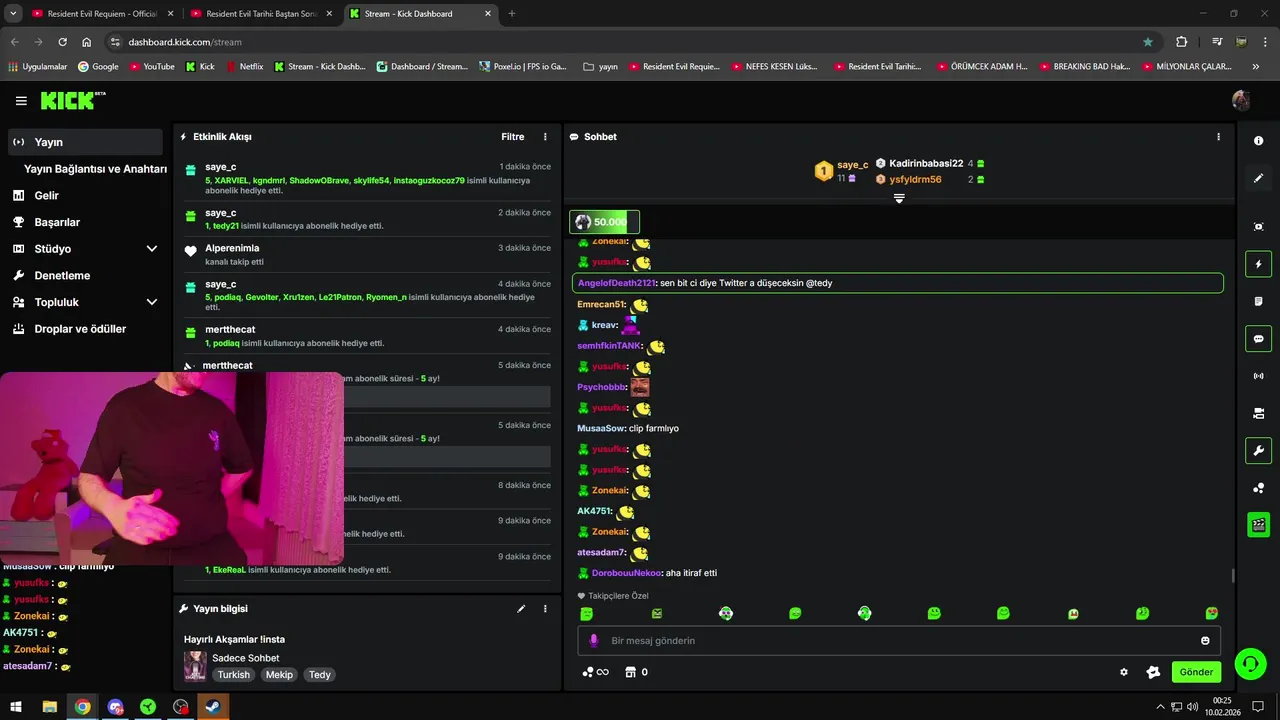Open the profile avatar menu
The width and height of the screenshot is (1280, 720).
click(x=1241, y=100)
